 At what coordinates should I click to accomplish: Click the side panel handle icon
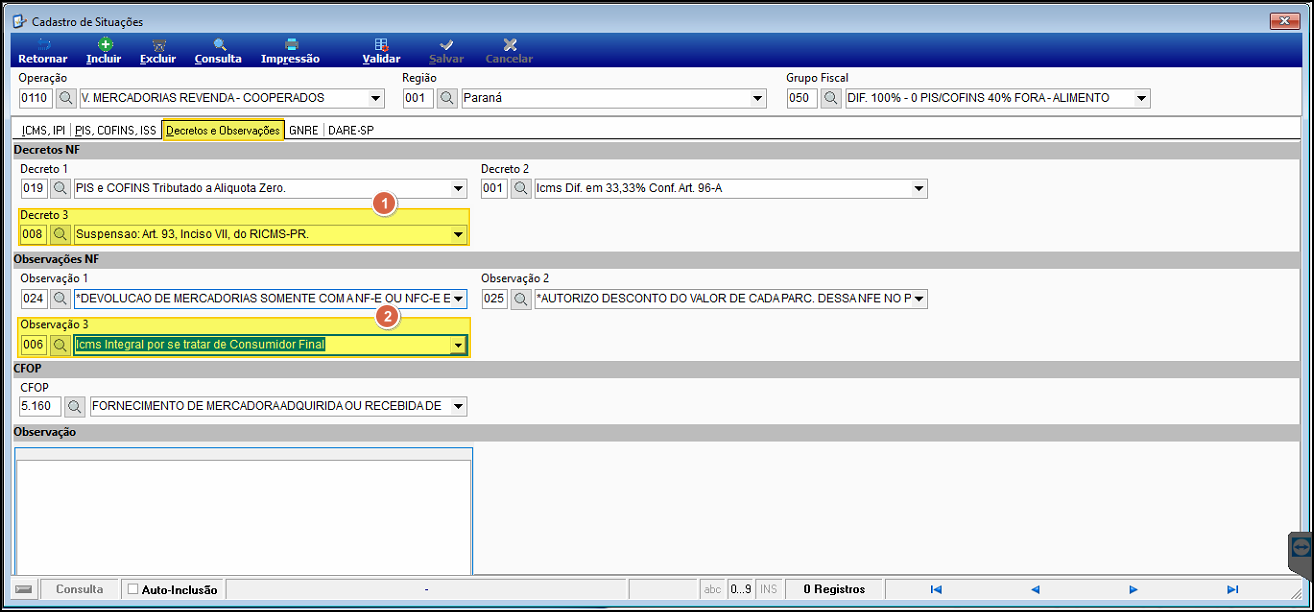coord(1301,547)
